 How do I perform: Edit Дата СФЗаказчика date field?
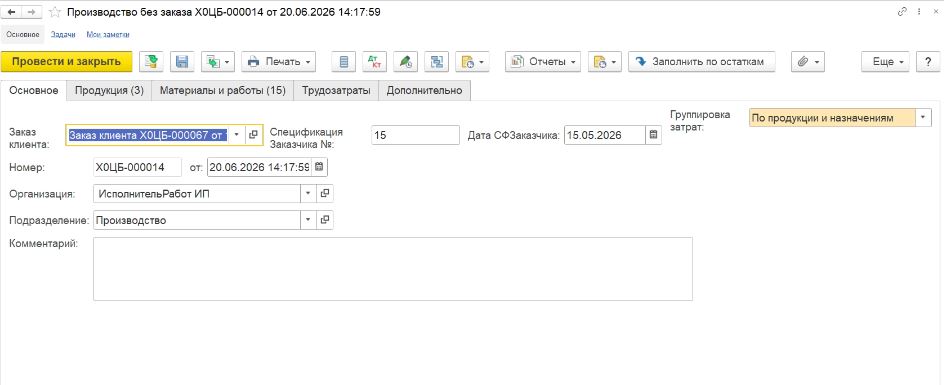click(x=604, y=135)
